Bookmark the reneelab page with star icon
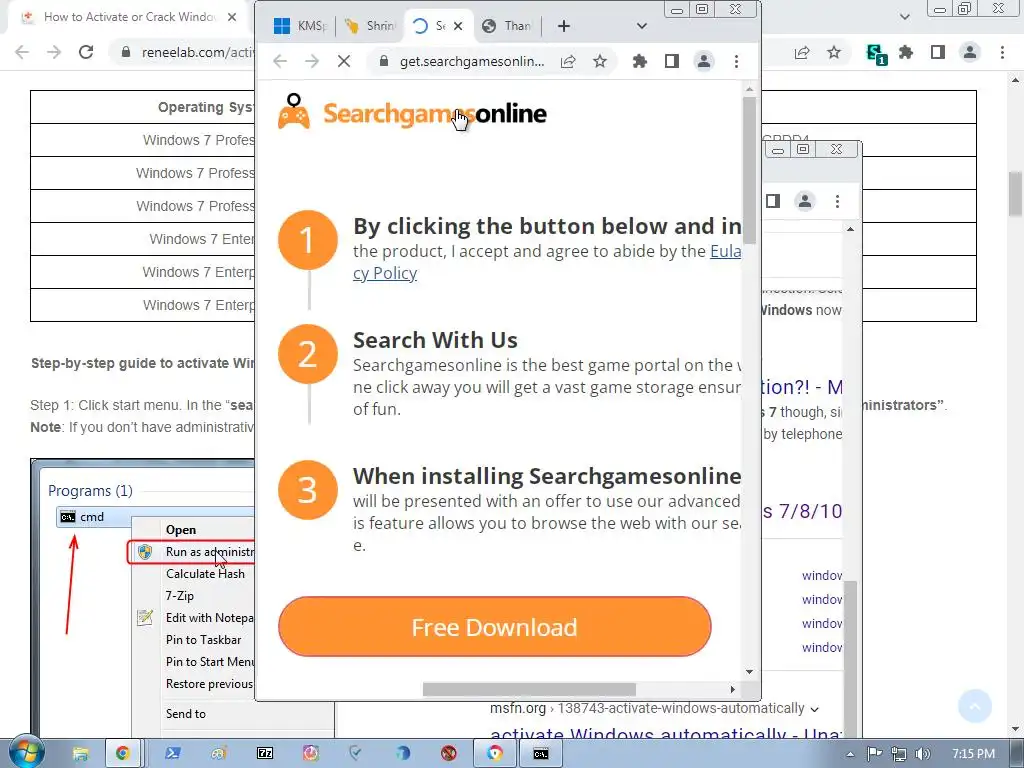The image size is (1024, 768). pyautogui.click(x=834, y=52)
